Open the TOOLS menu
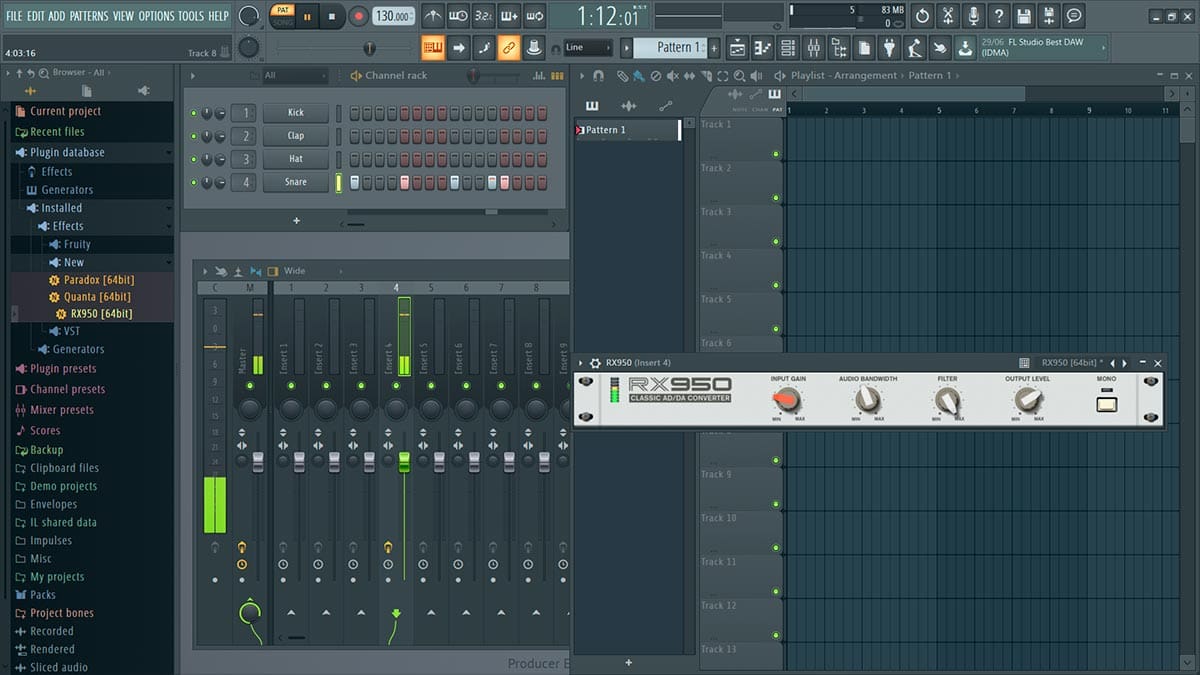The height and width of the screenshot is (675, 1200). tap(190, 16)
